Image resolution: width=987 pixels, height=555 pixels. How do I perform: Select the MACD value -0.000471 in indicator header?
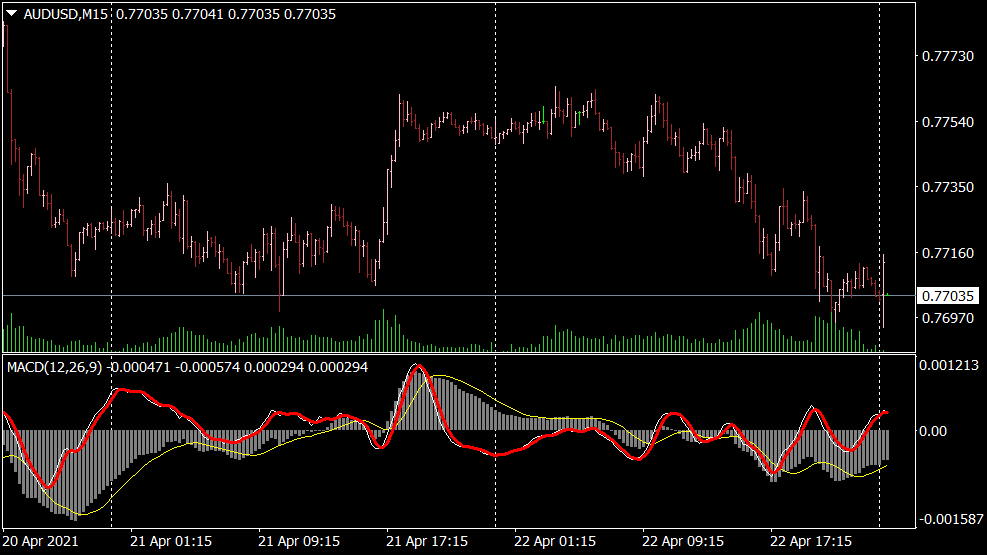pos(139,367)
